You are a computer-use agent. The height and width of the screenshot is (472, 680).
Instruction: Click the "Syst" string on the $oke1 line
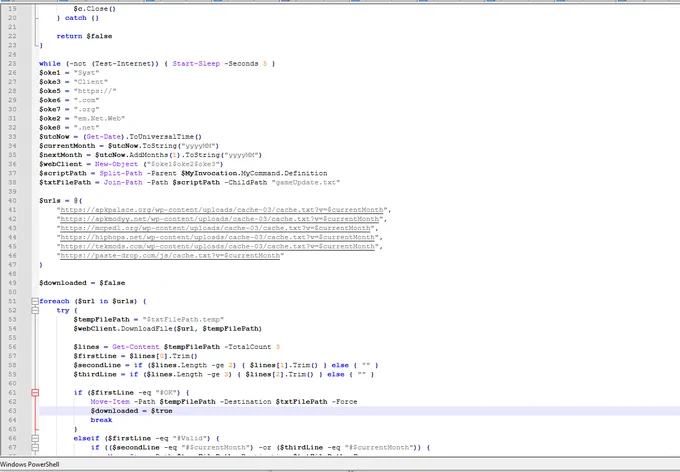tap(86, 73)
